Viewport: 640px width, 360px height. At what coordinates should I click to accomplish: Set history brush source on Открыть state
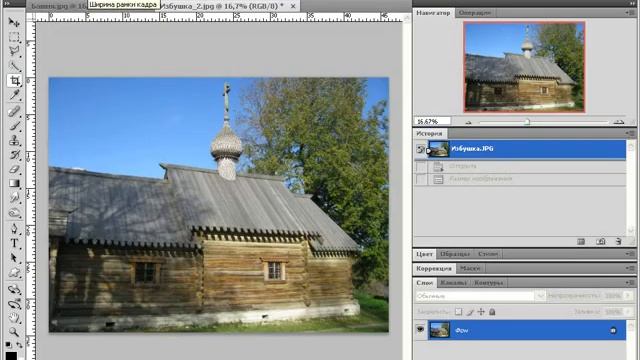click(x=420, y=166)
